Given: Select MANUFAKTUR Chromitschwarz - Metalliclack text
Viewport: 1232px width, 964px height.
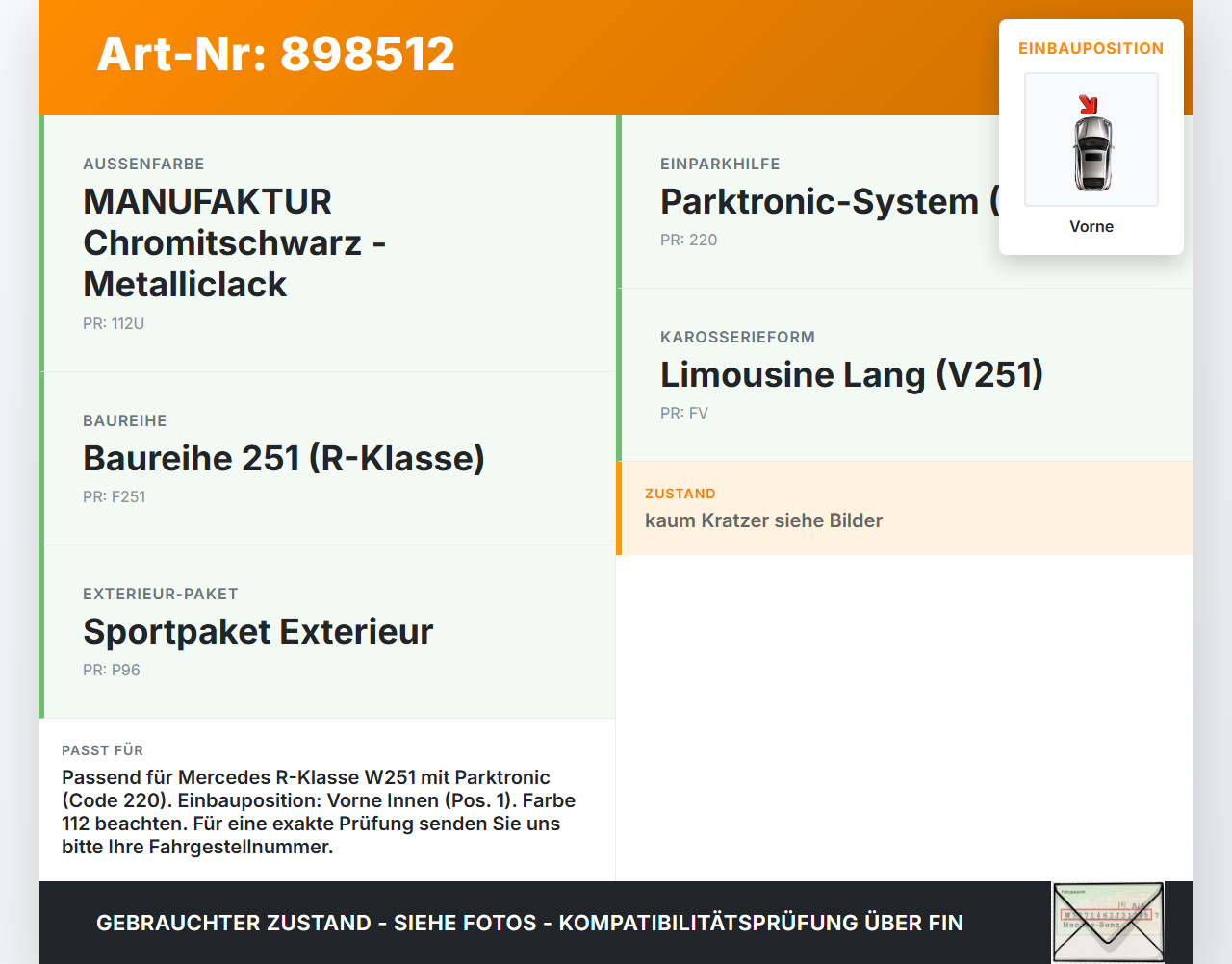Looking at the screenshot, I should [x=235, y=242].
